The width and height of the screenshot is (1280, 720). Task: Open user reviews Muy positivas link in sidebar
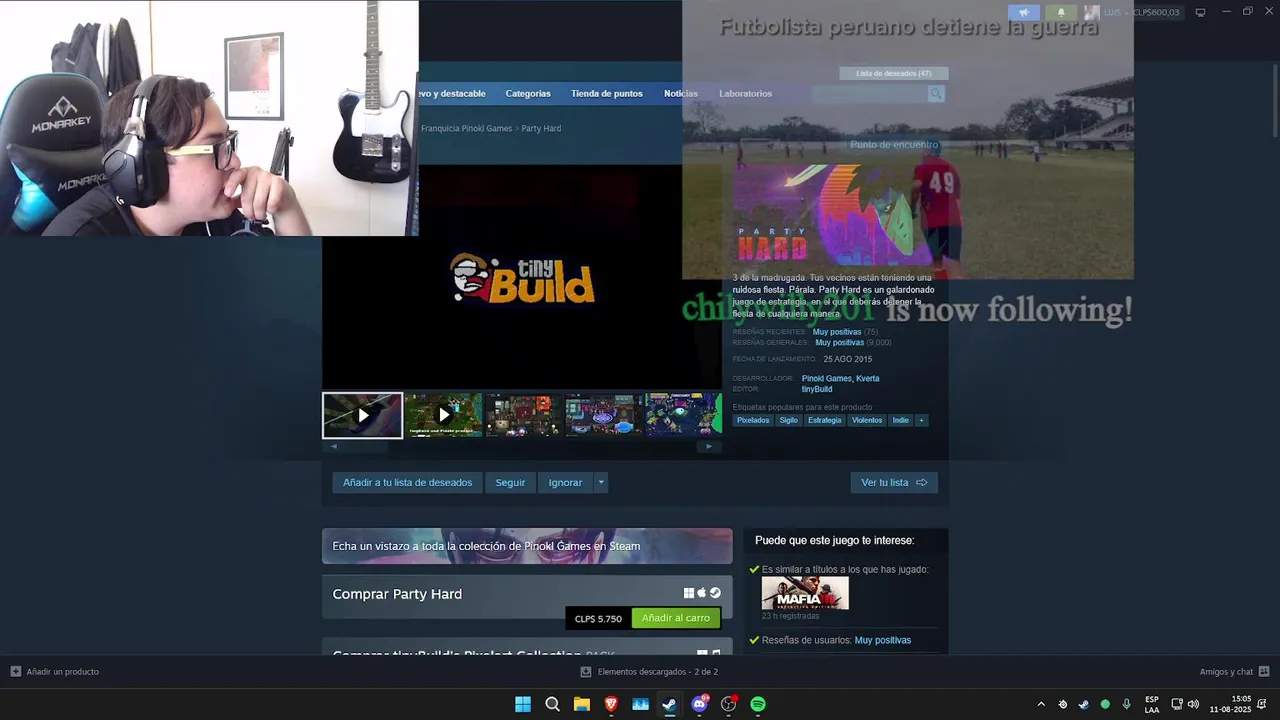click(882, 640)
